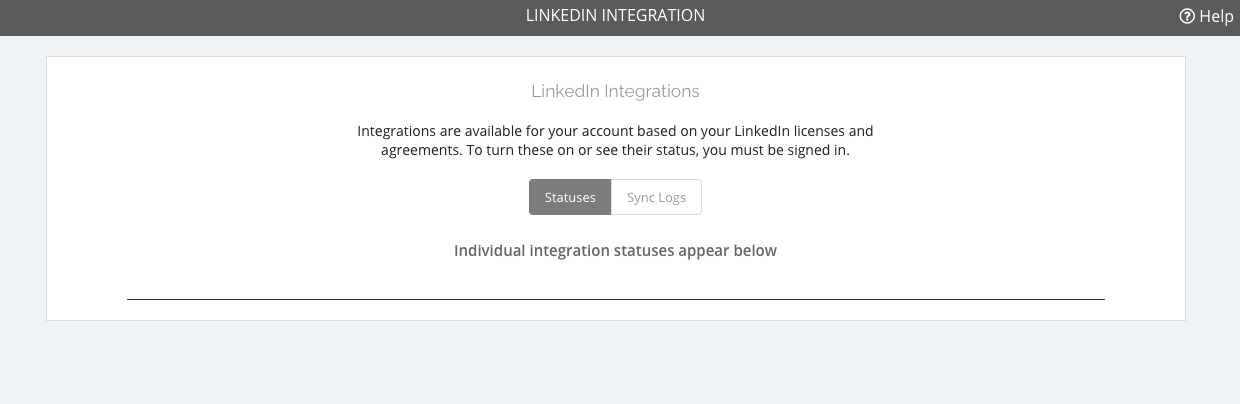Click the word 'Sync' in Sync Logs
1240x404 pixels.
coord(641,197)
